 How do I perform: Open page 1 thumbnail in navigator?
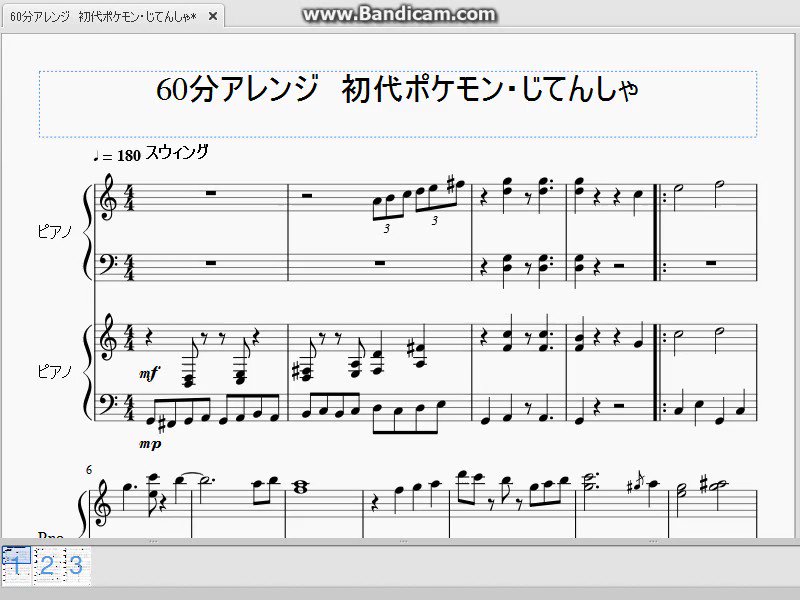click(17, 565)
